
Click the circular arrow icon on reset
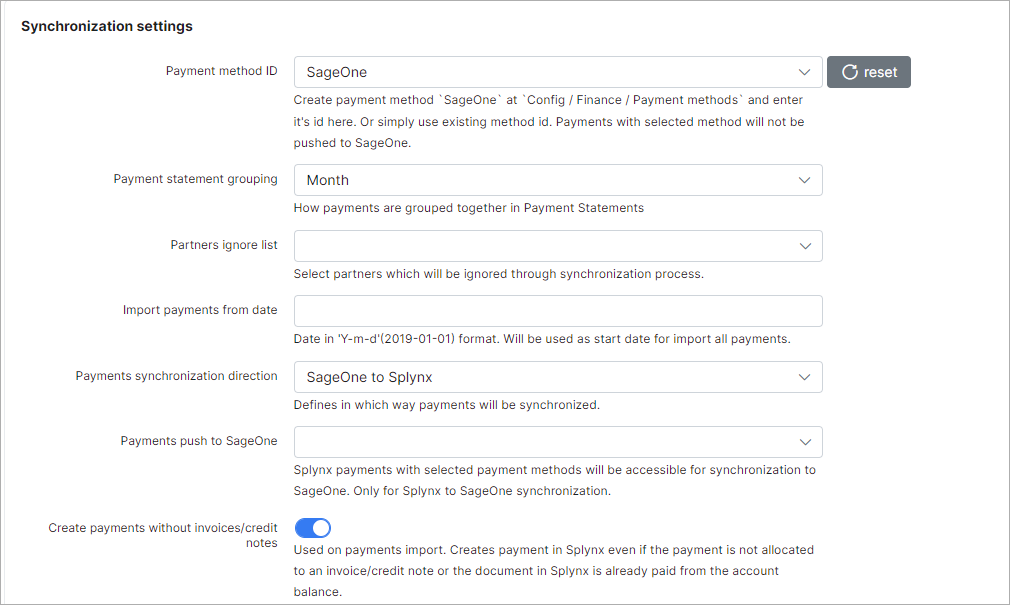pos(850,72)
